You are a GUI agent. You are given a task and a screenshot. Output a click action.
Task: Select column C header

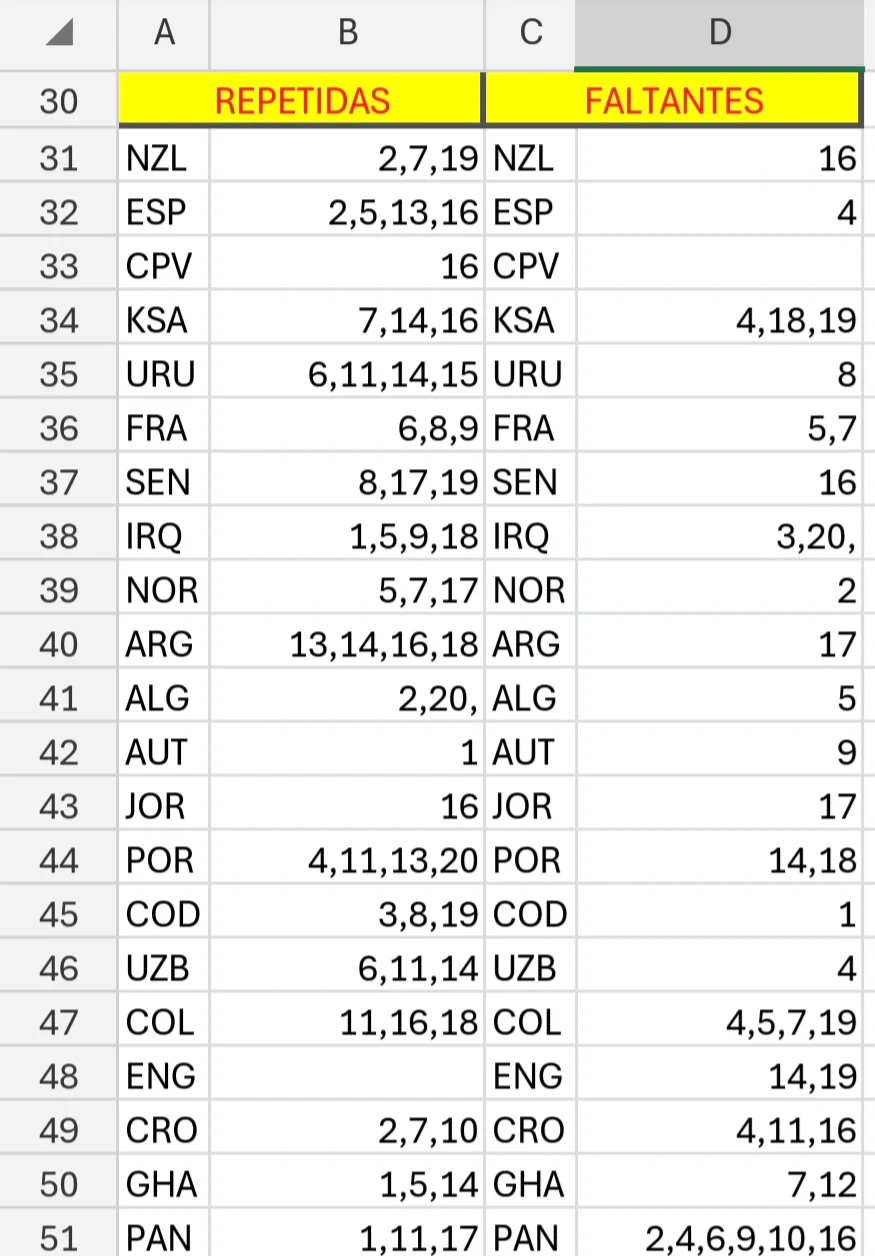tap(530, 34)
